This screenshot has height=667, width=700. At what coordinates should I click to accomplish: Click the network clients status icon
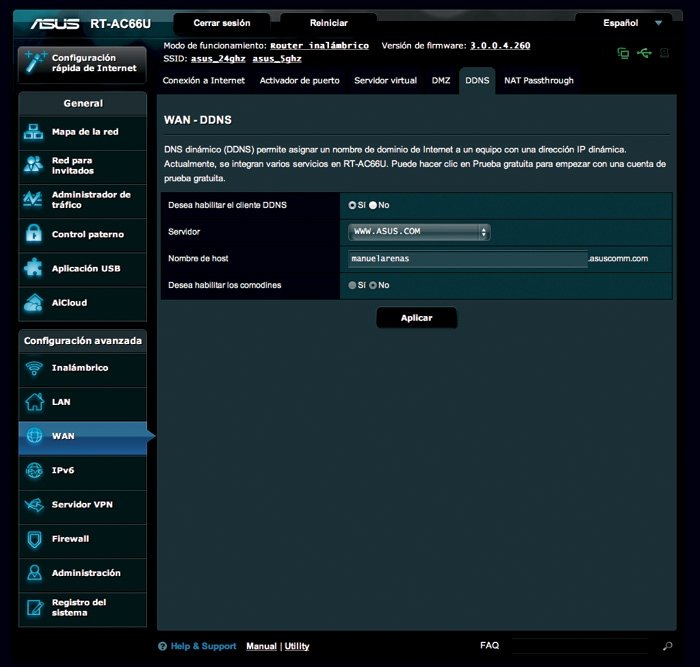click(x=623, y=53)
